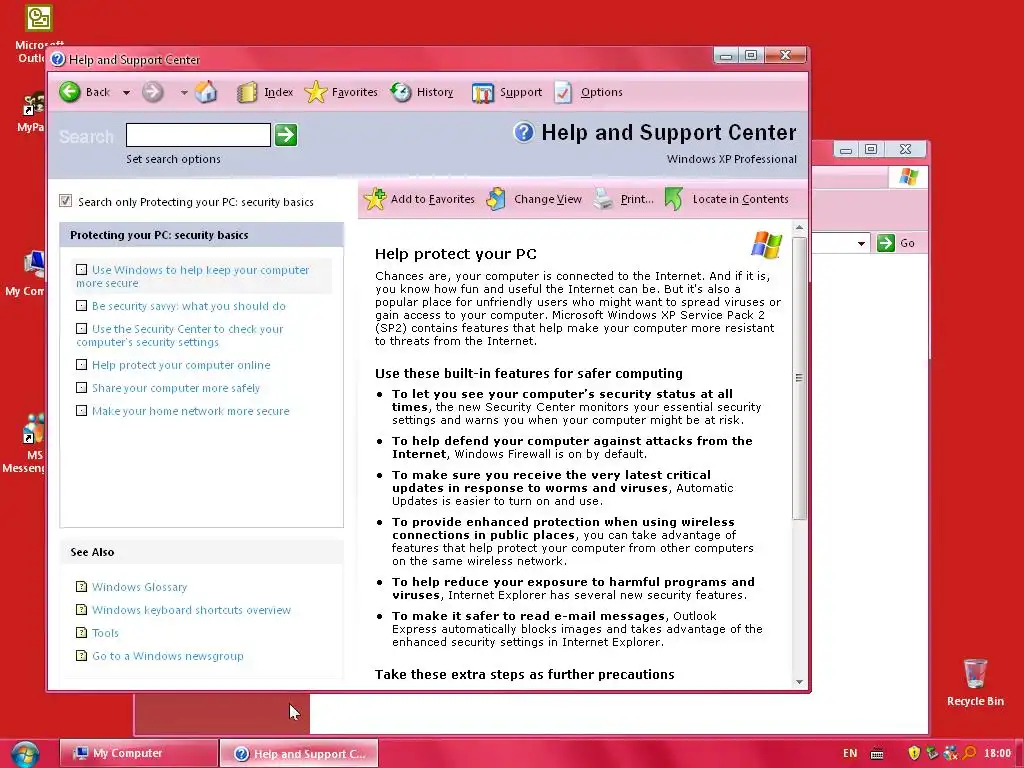Click the Print printer icon

pyautogui.click(x=603, y=199)
